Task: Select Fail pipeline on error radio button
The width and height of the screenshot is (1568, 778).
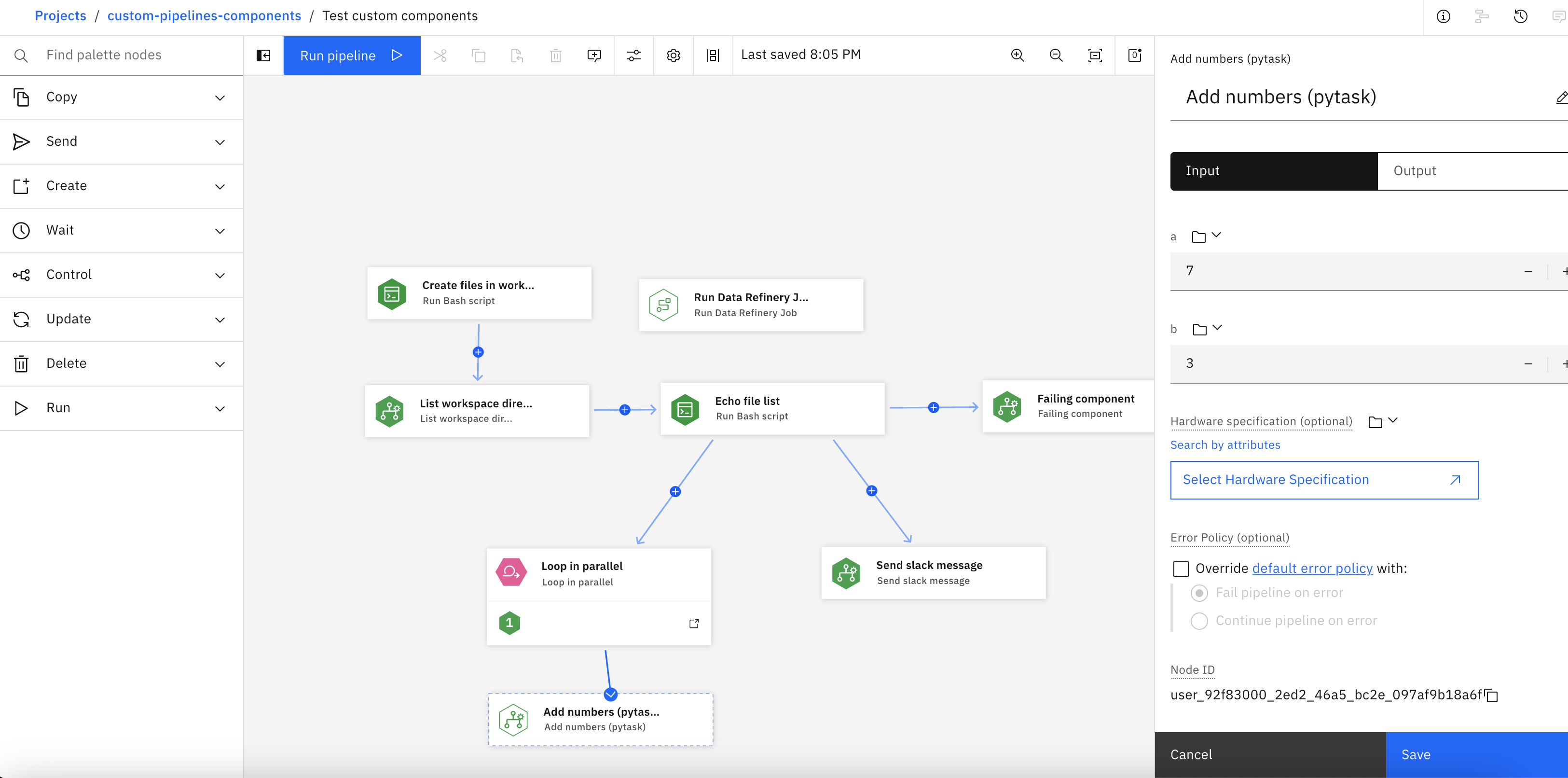Action: (x=1199, y=592)
